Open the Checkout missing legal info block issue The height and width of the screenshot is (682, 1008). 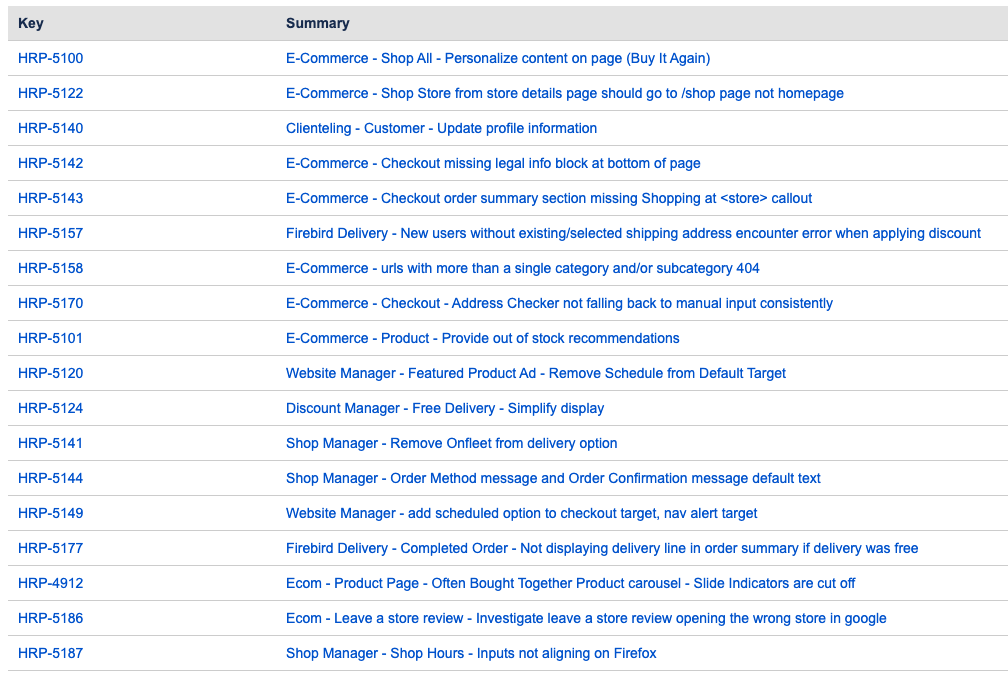(493, 163)
